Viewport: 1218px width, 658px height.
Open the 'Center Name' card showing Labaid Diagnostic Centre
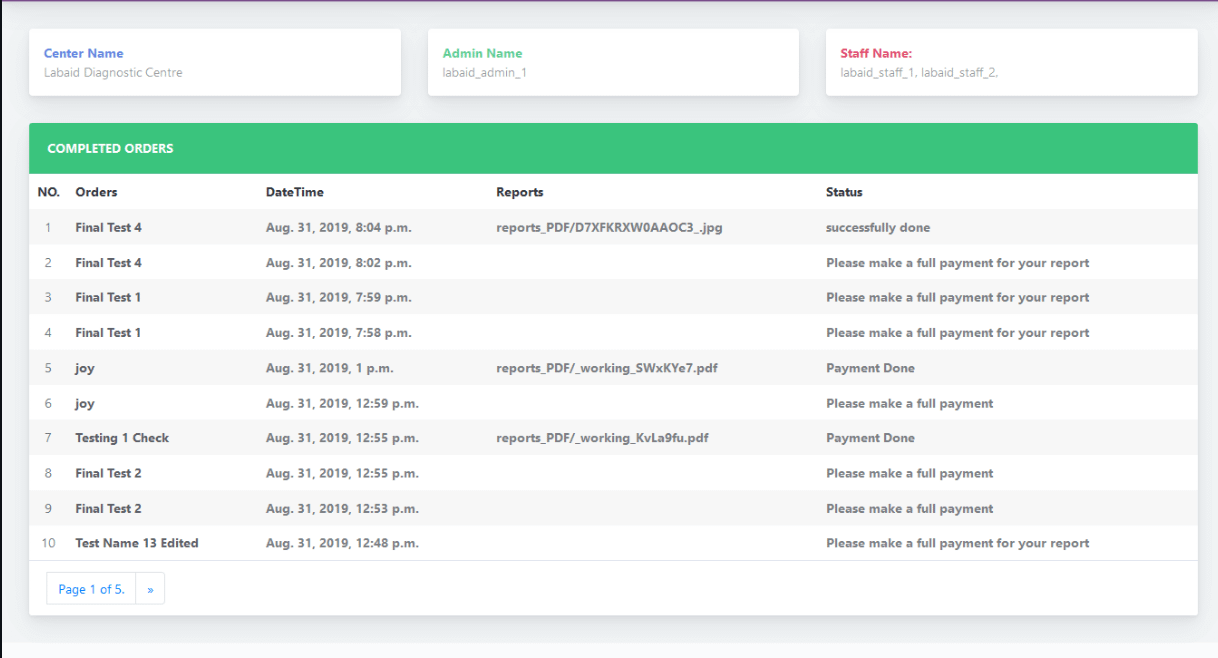(214, 62)
